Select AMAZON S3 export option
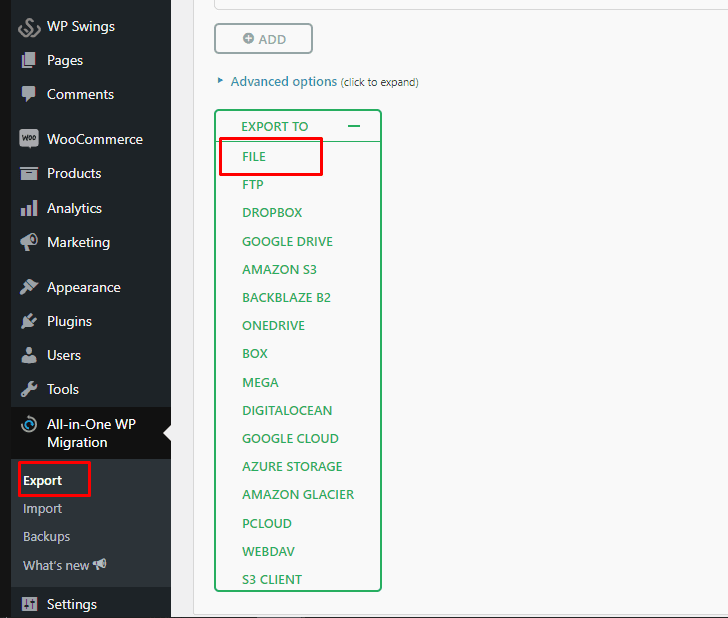The height and width of the screenshot is (618, 728). click(x=280, y=269)
